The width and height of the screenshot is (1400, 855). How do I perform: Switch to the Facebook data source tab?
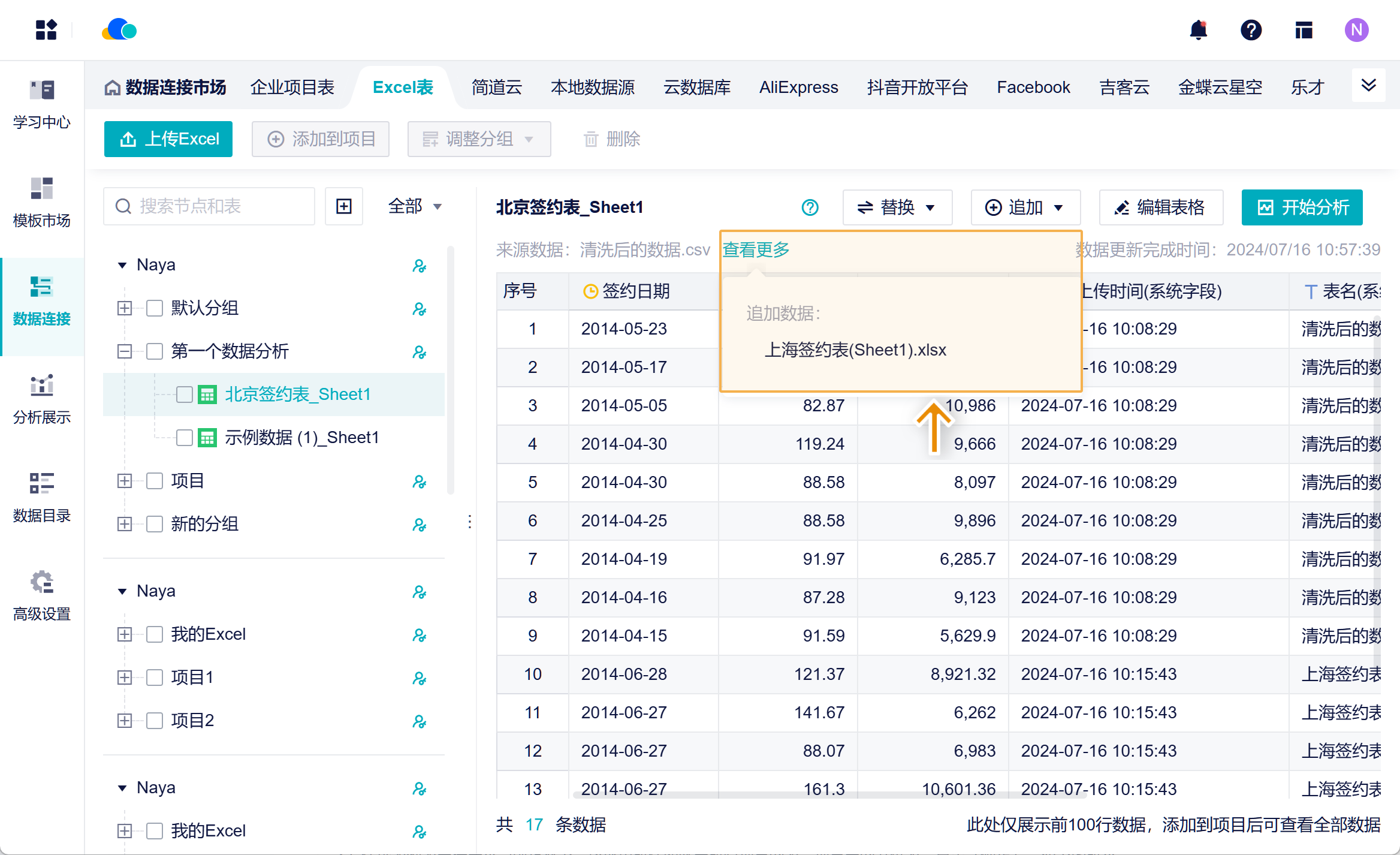[x=1033, y=88]
